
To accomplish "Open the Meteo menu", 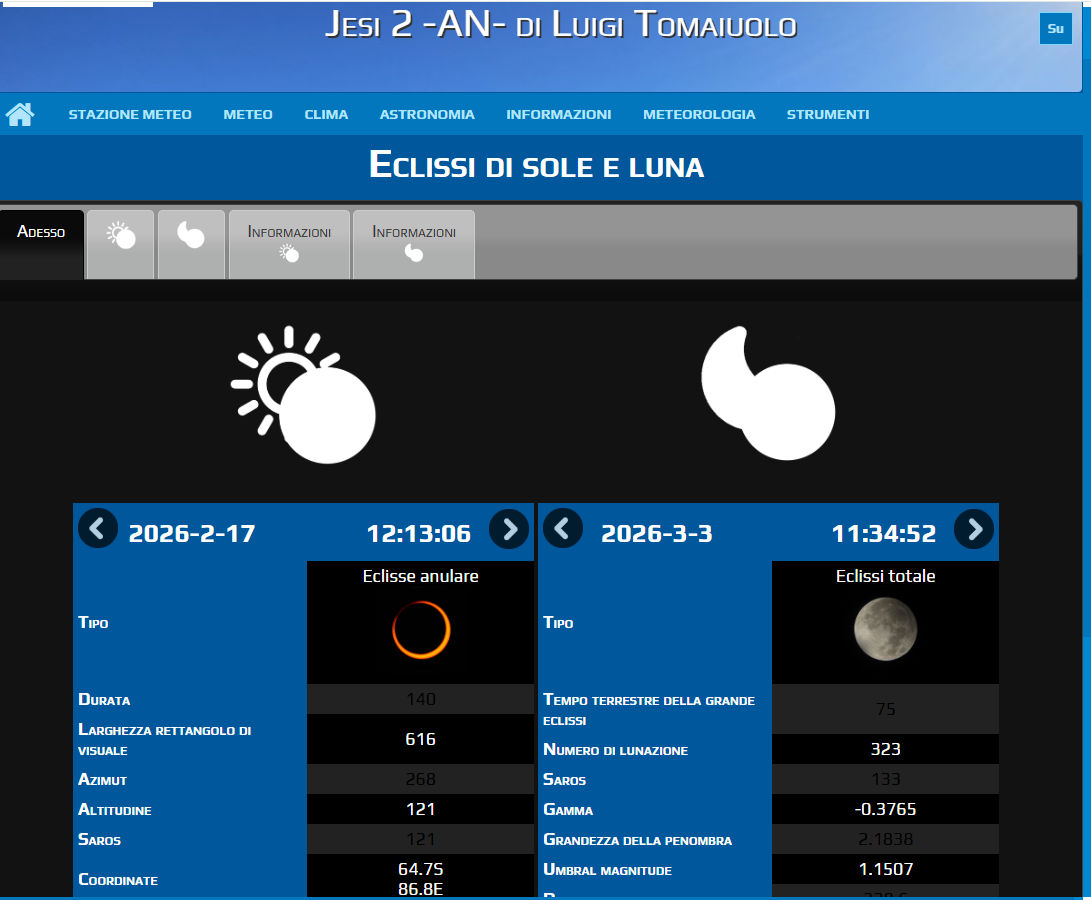I will point(248,115).
